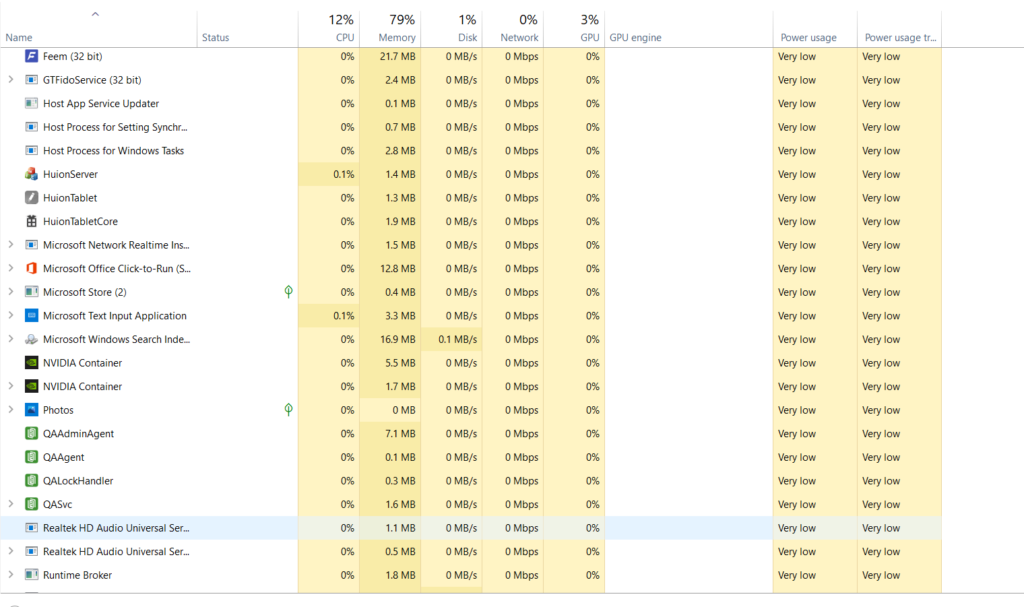Expand the Microsoft Store (2) process group
1024x607 pixels.
pos(10,292)
